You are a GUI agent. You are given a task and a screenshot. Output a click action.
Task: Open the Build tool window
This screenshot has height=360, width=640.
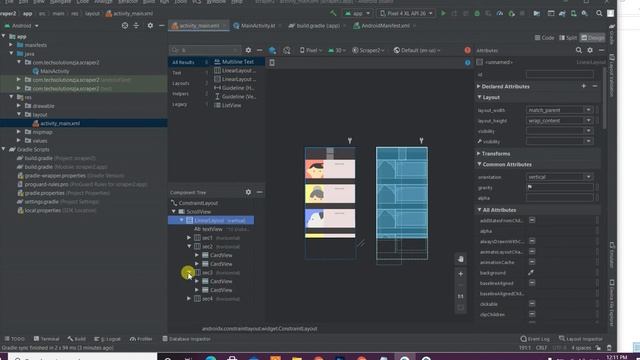pos(77,339)
